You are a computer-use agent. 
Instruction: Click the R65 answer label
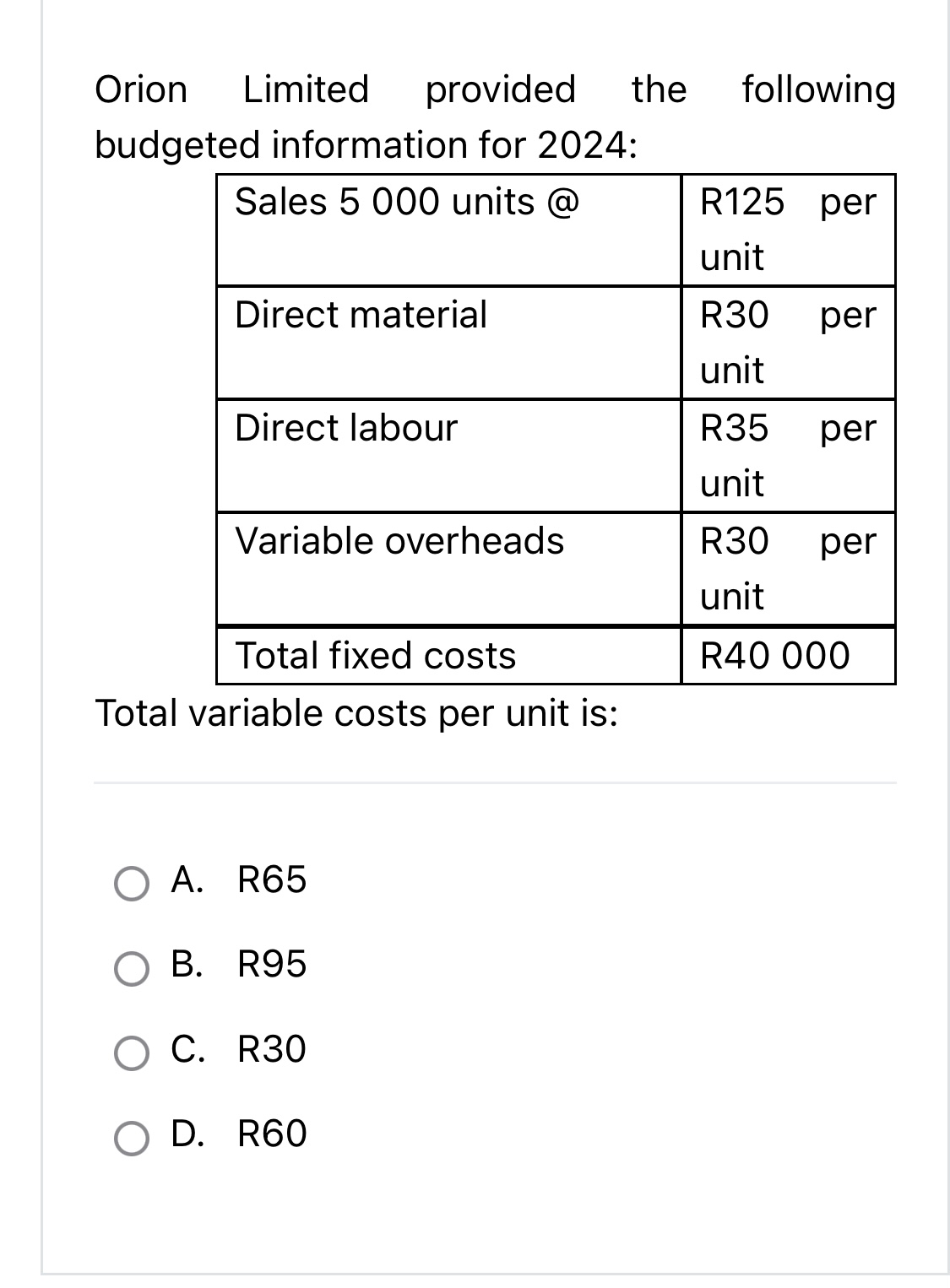tap(272, 880)
